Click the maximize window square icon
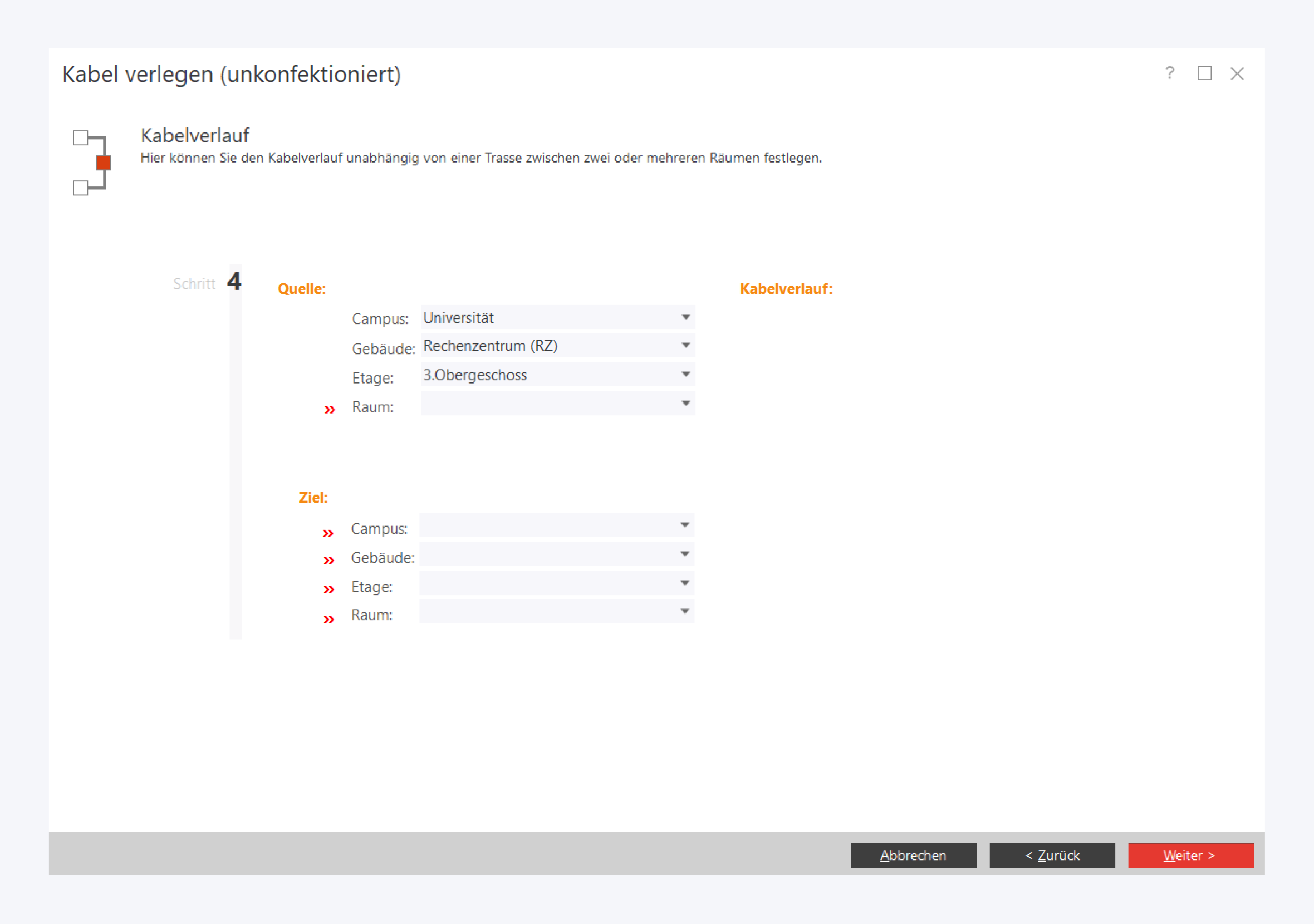 (x=1204, y=73)
